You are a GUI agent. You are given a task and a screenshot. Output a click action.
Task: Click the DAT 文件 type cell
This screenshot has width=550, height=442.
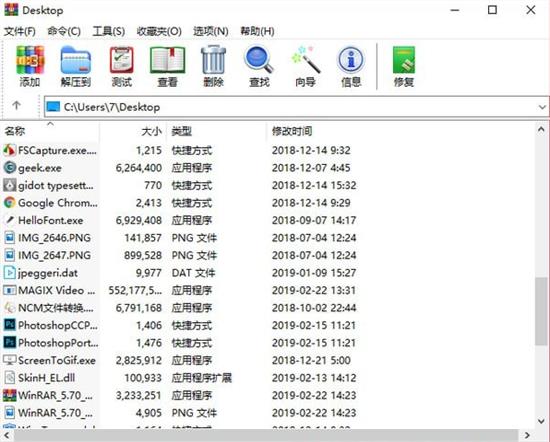(x=193, y=273)
